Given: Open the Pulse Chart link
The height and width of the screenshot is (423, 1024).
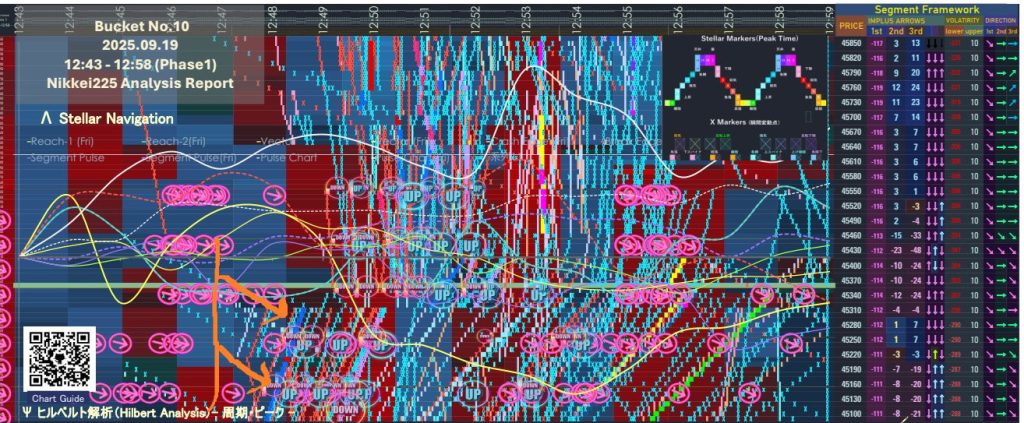Looking at the screenshot, I should point(292,158).
